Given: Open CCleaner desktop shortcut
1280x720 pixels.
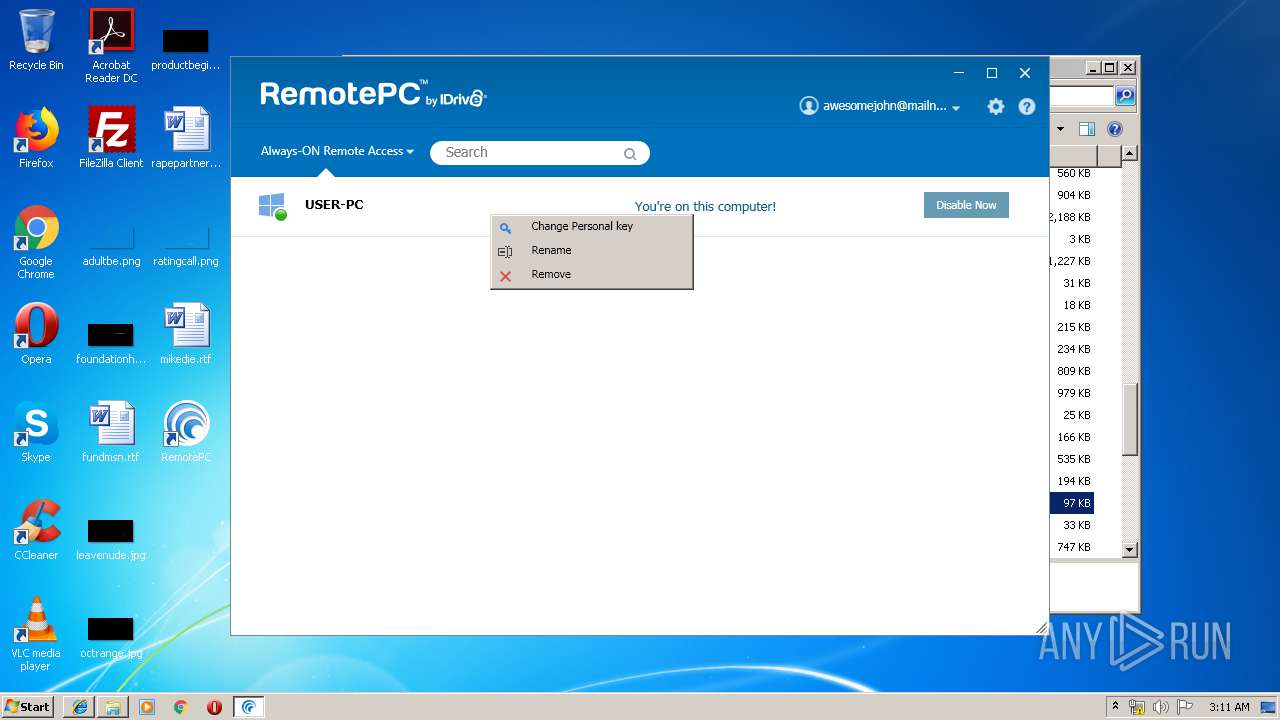Looking at the screenshot, I should [x=36, y=530].
